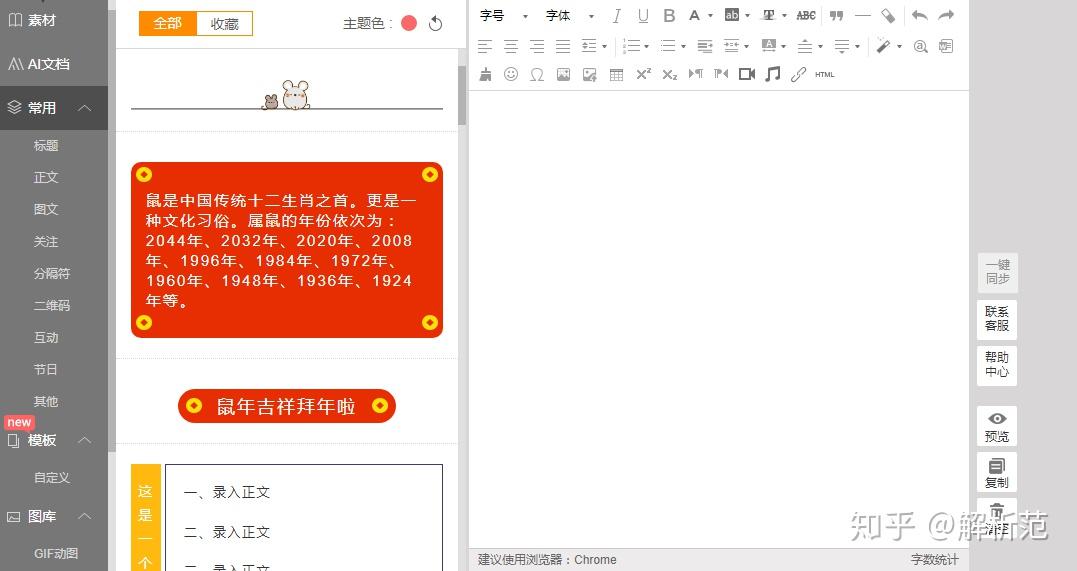Viewport: 1077px width, 571px height.
Task: Clear formatting with the eraser
Action: click(x=888, y=16)
